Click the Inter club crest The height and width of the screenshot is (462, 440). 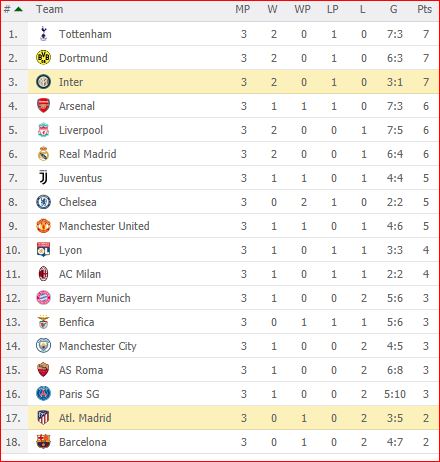(x=43, y=82)
